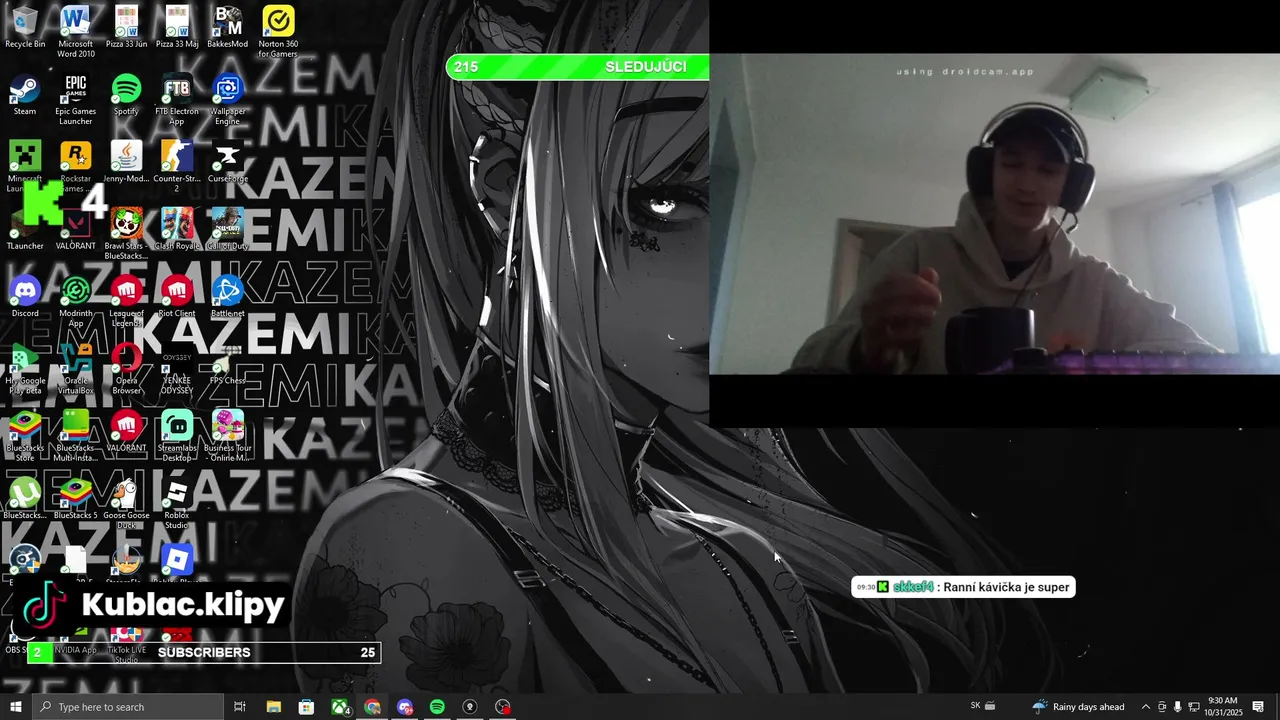The image size is (1280, 720).
Task: Launch the Modrinth App icon
Action: tap(76, 301)
